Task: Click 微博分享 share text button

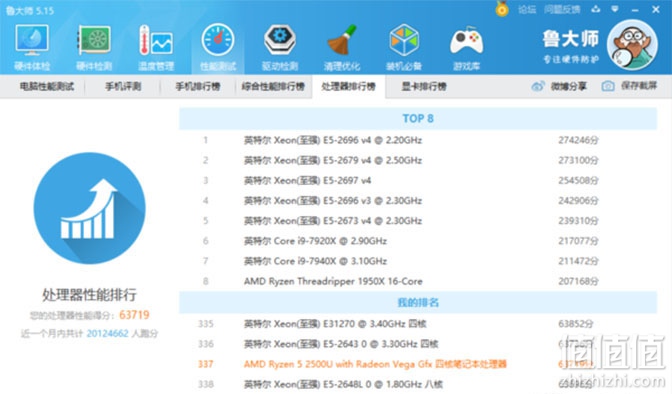Action: click(x=569, y=86)
